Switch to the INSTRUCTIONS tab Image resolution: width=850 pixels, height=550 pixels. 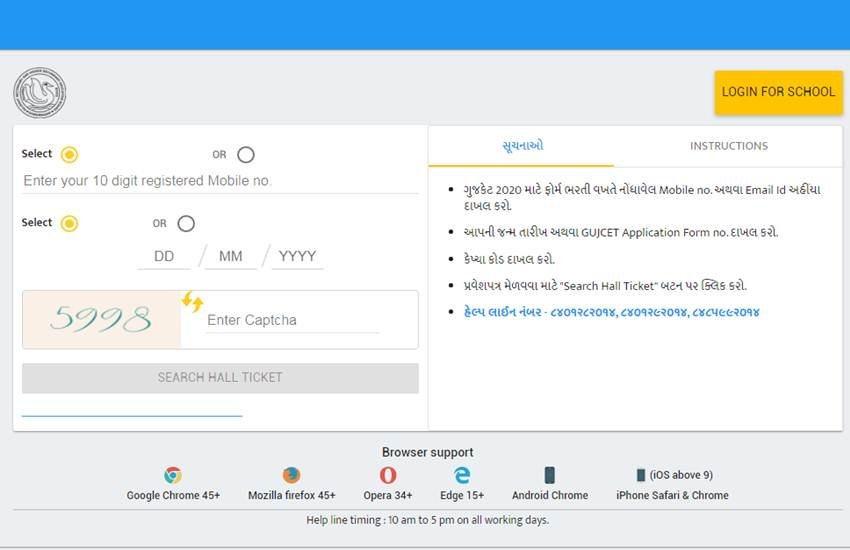point(729,146)
